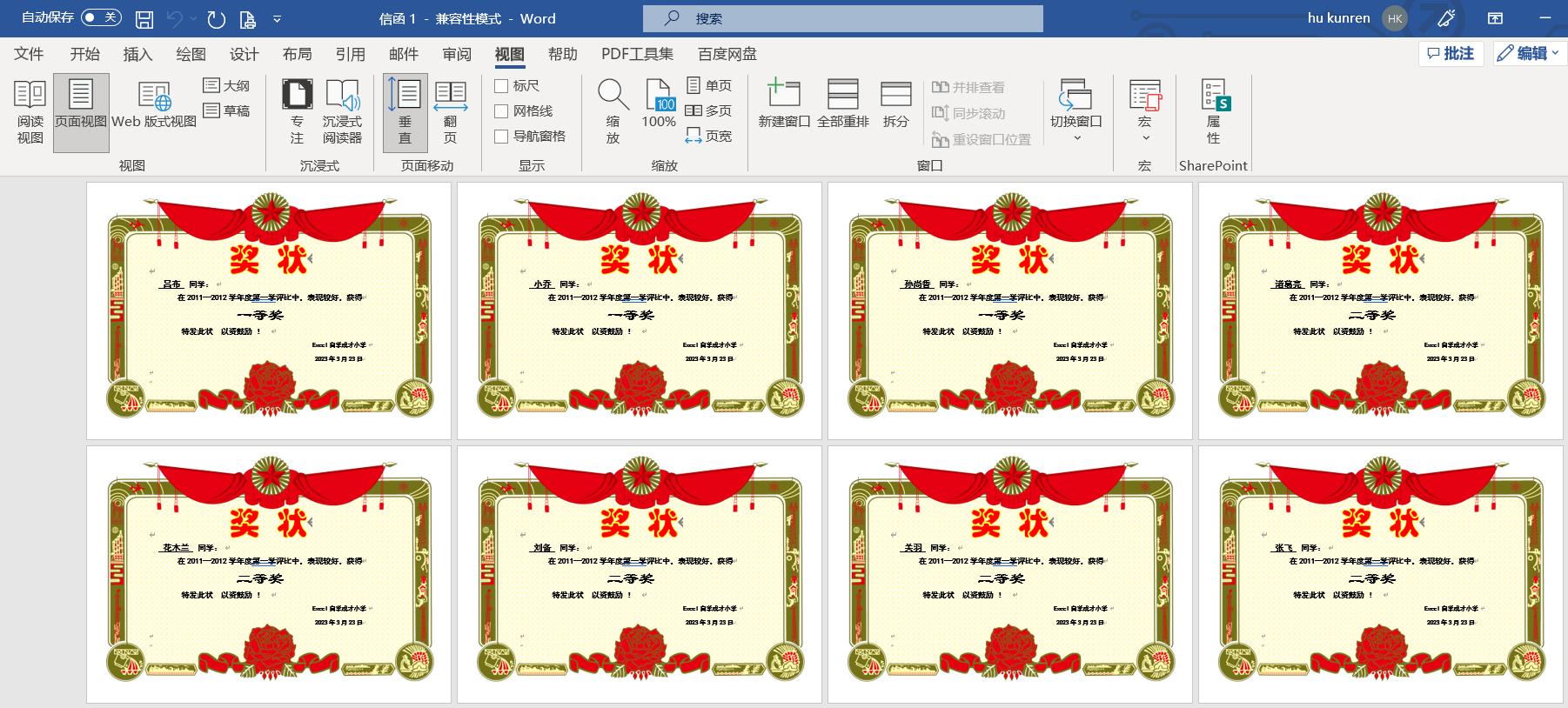This screenshot has height=708, width=1568.
Task: Select the 孙尚香 certificate page
Action: 1010,311
